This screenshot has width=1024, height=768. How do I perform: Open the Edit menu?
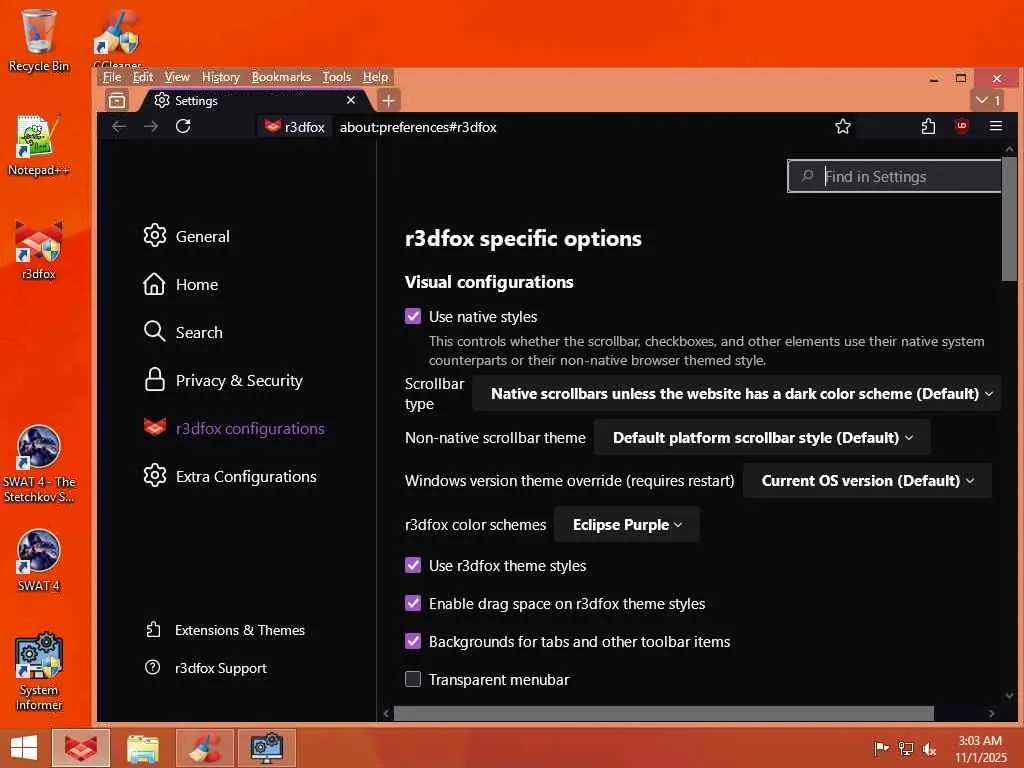tap(142, 77)
